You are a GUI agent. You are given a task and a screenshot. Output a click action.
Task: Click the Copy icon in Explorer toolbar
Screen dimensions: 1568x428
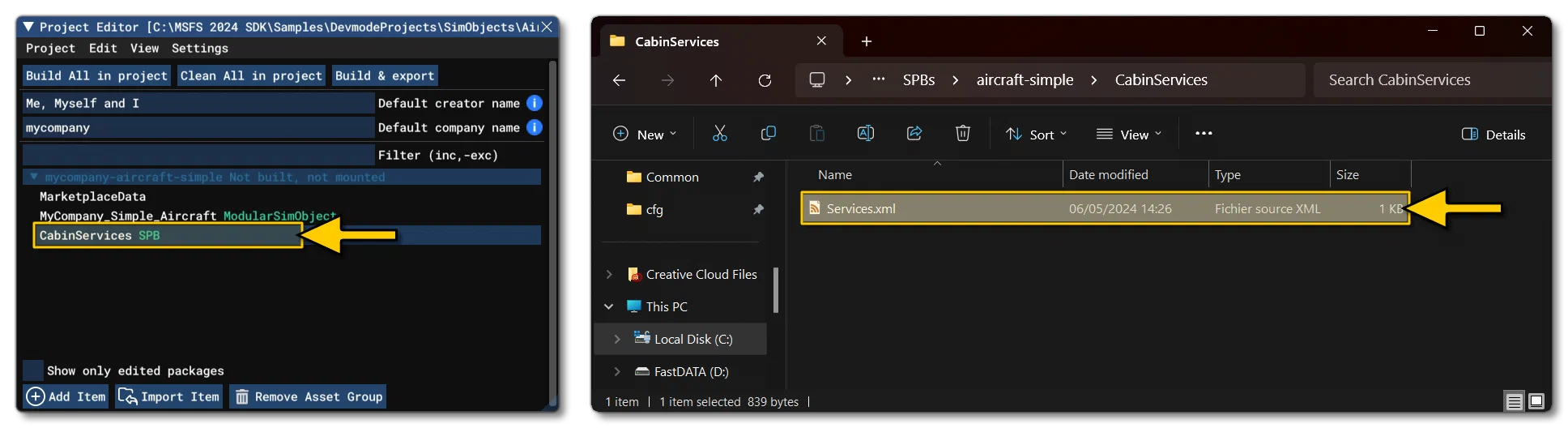(x=768, y=134)
